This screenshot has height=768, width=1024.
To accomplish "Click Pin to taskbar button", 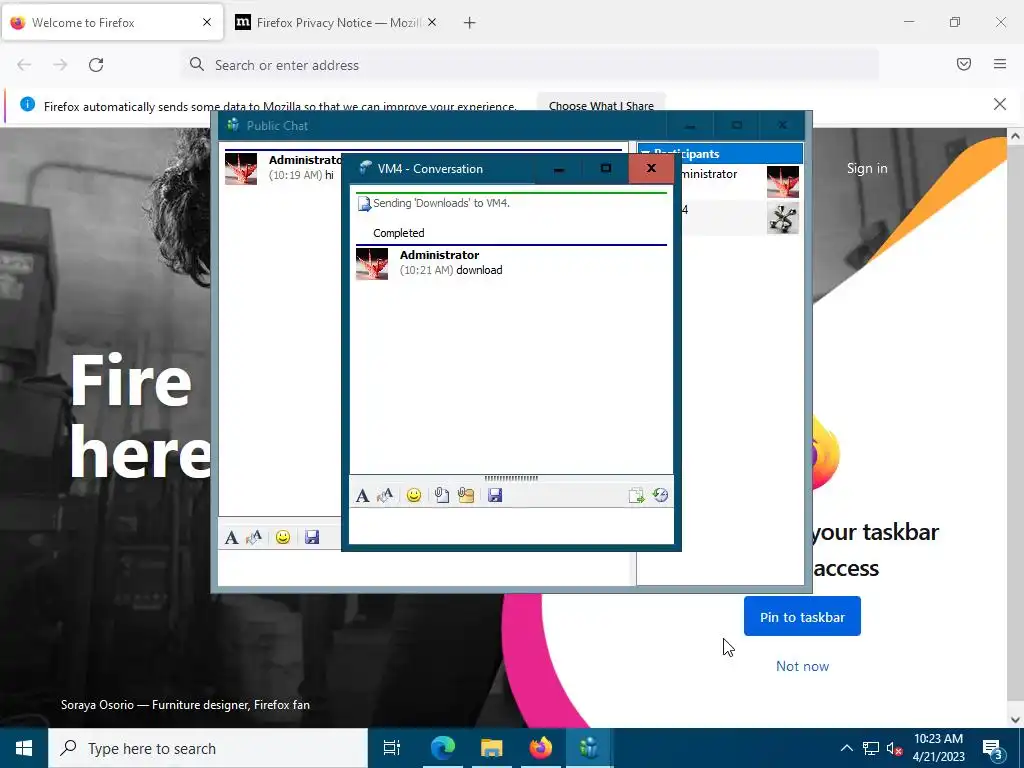I will (x=802, y=616).
